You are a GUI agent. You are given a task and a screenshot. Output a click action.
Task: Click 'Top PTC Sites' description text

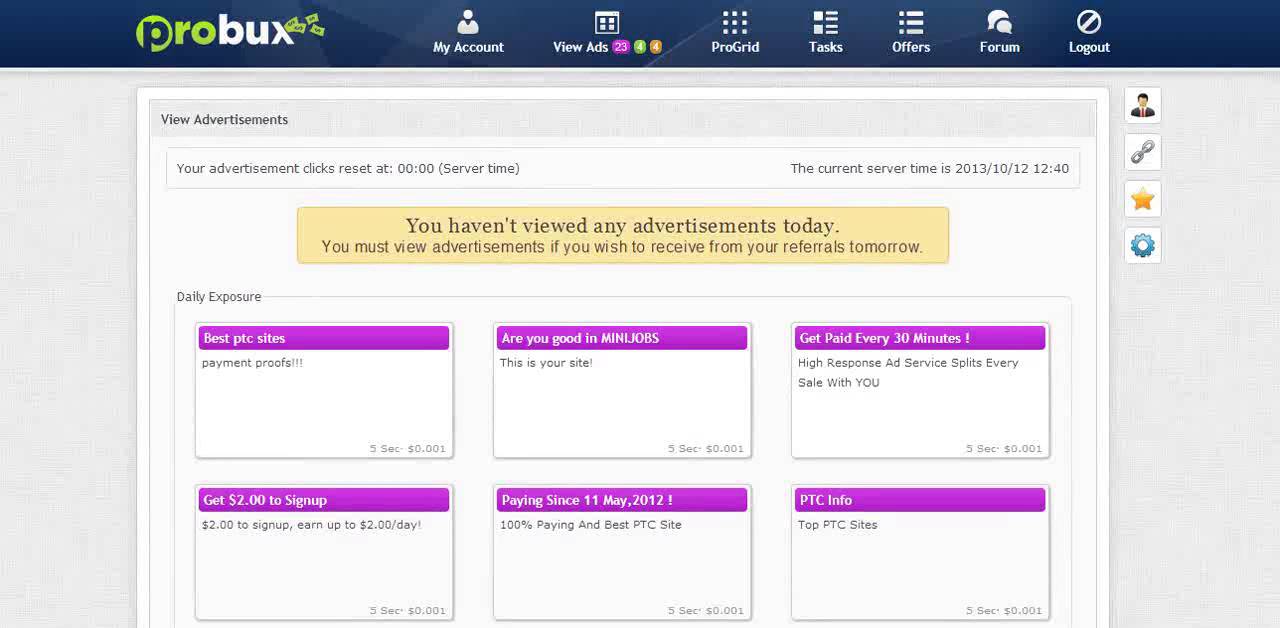click(837, 525)
